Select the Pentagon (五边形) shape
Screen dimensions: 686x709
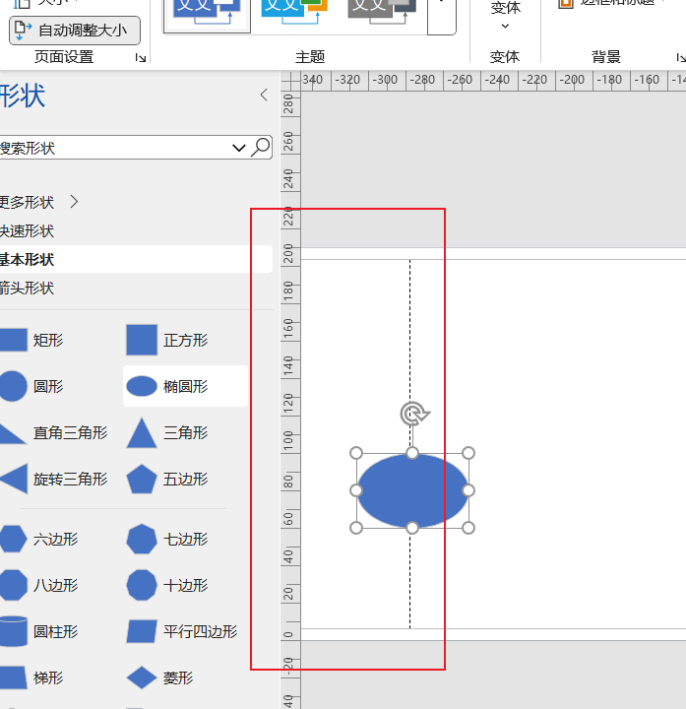pyautogui.click(x=167, y=479)
